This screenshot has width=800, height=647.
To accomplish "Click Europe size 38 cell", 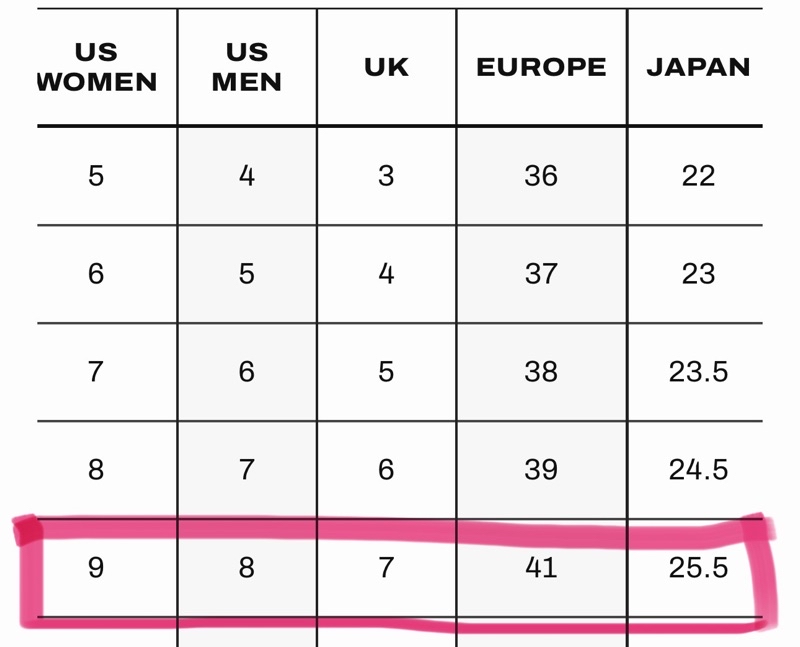I will (541, 371).
